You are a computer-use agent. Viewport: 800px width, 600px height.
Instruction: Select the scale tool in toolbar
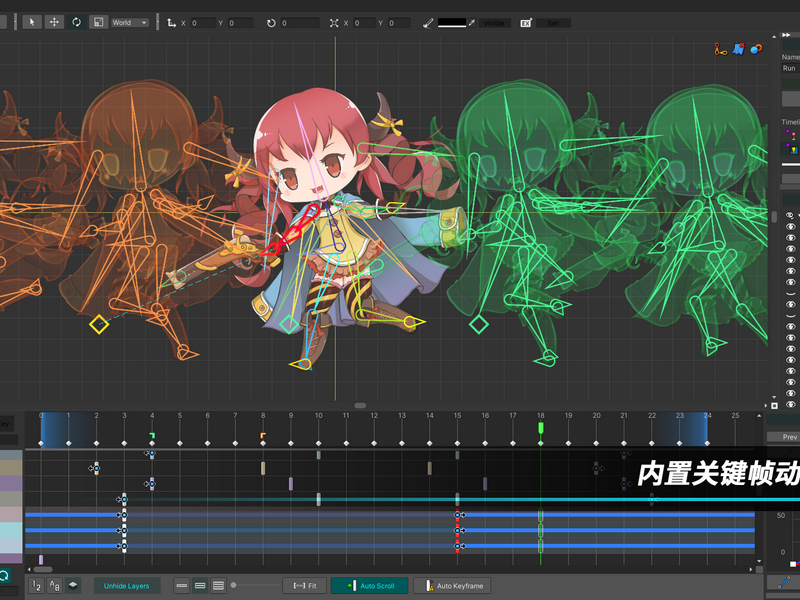click(x=99, y=22)
